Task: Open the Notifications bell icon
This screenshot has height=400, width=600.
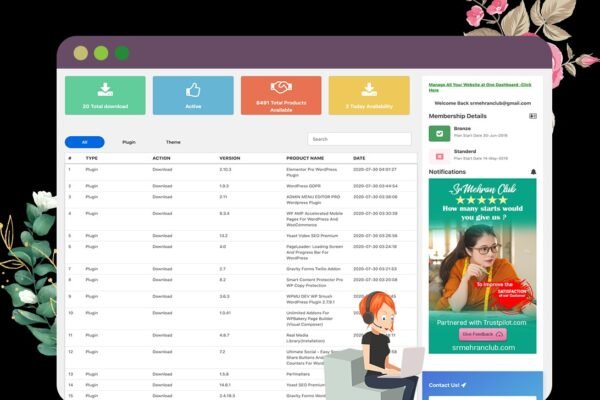Action: (x=533, y=172)
